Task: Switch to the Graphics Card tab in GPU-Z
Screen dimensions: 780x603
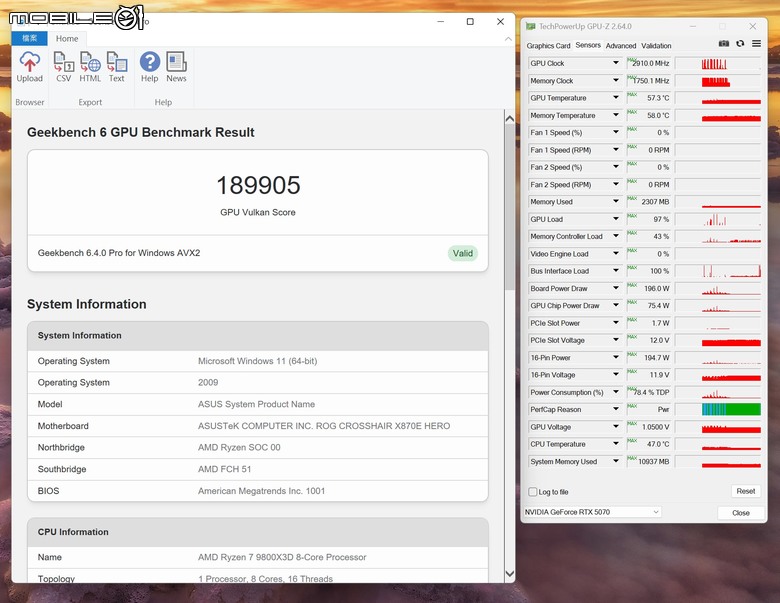Action: click(548, 46)
